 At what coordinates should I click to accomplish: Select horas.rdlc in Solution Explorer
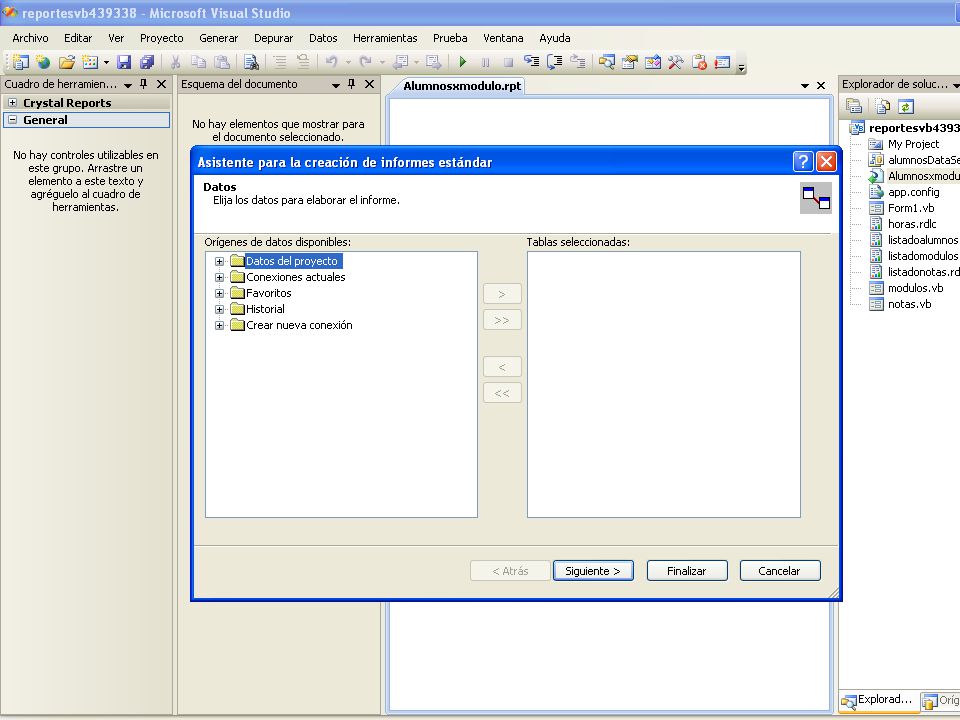pyautogui.click(x=912, y=223)
